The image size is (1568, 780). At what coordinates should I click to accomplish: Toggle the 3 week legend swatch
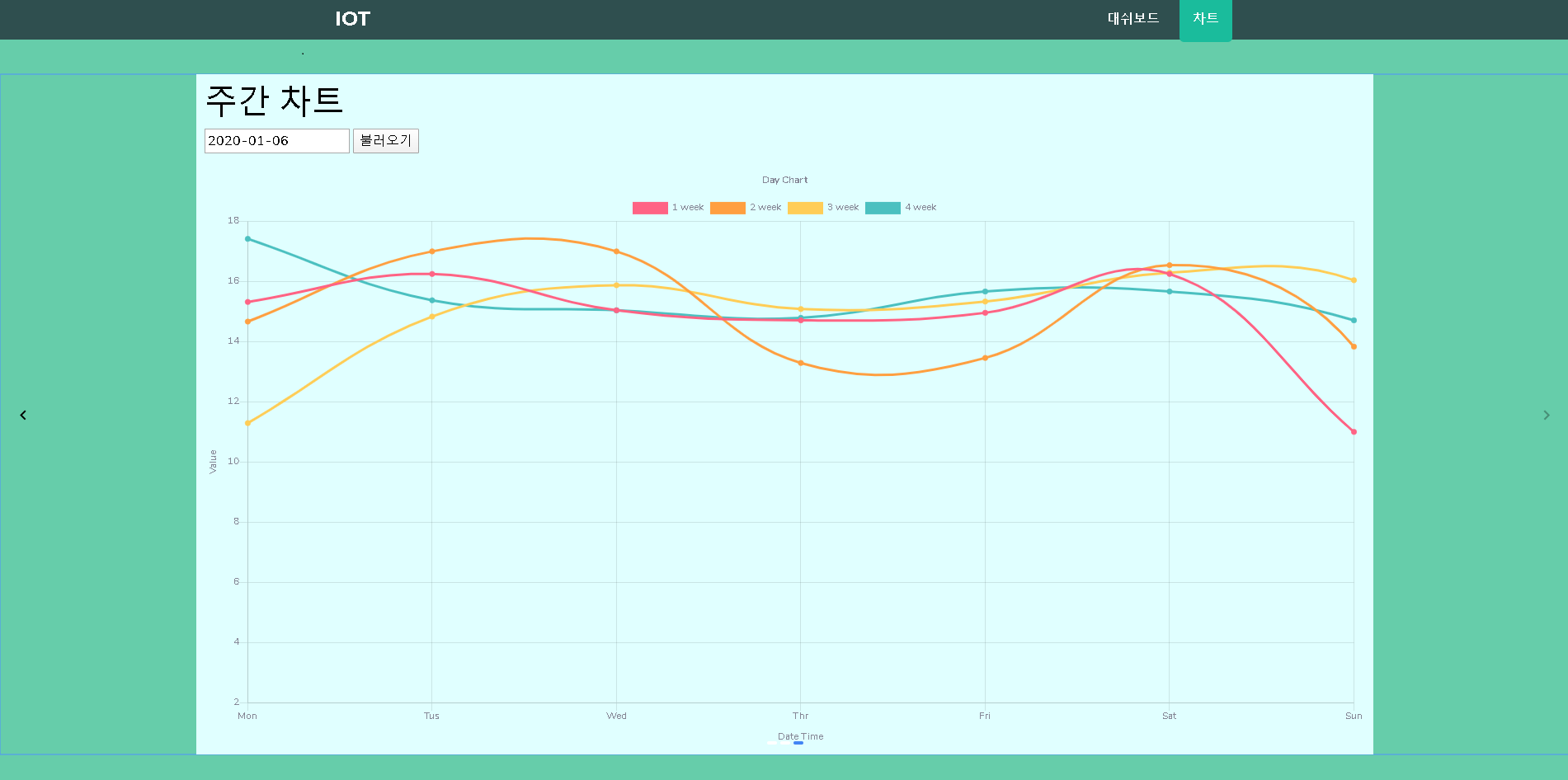[x=805, y=208]
